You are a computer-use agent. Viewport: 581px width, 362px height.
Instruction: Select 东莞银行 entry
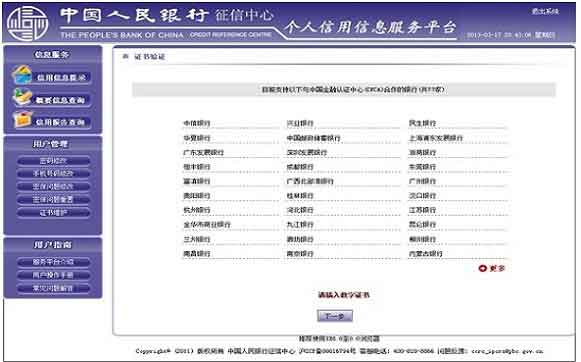[422, 167]
